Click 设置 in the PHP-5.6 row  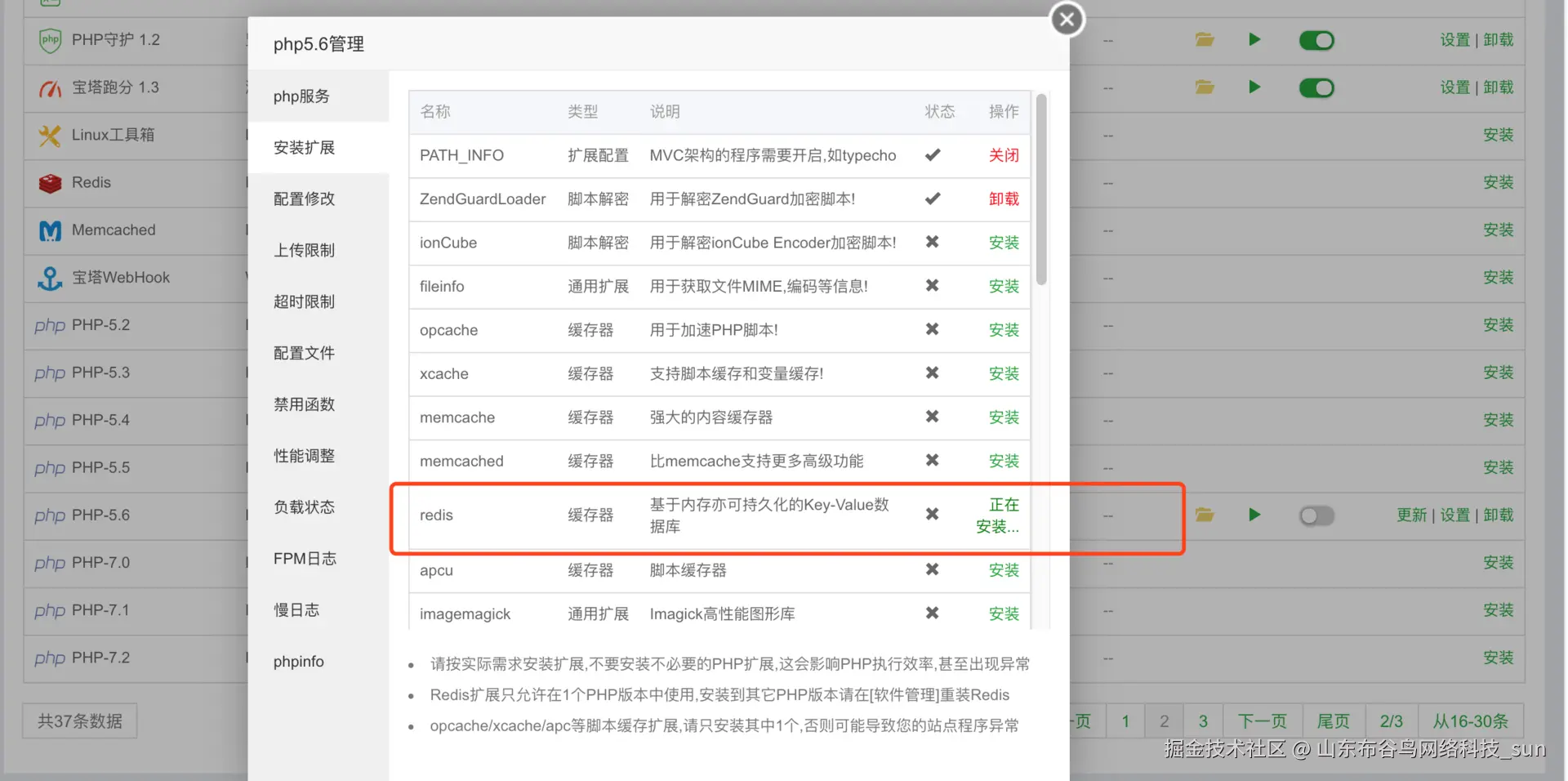1455,515
